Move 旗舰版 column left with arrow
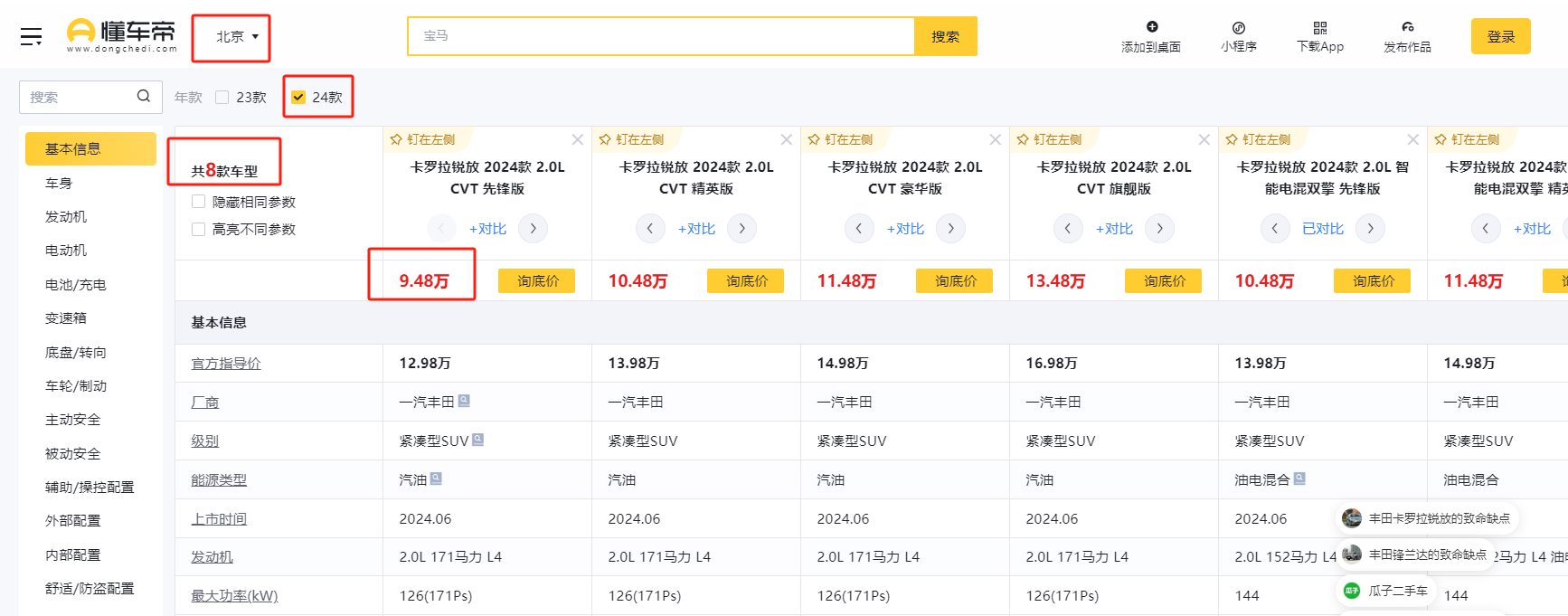Viewport: 1568px width, 616px height. click(x=1068, y=229)
